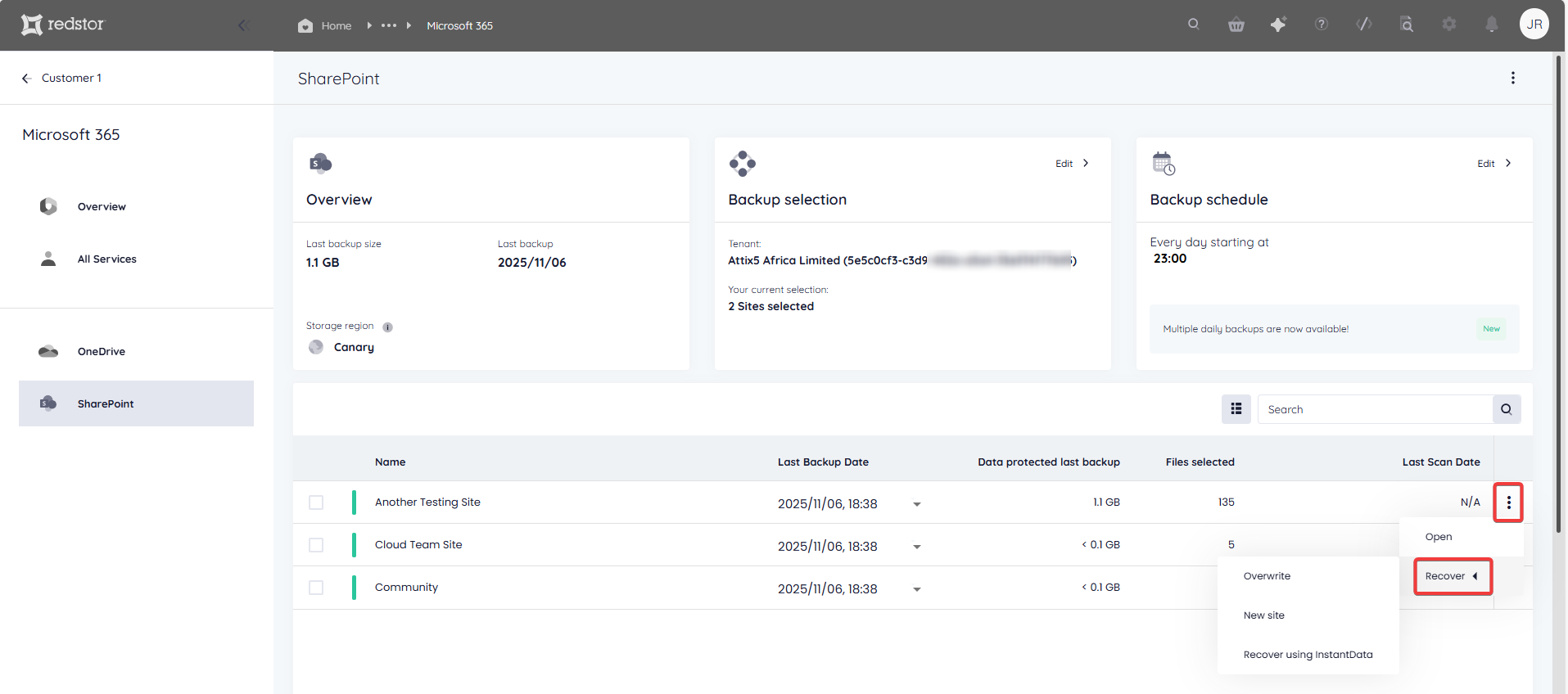Edit the Backup schedule
This screenshot has width=1568, height=694.
[1494, 164]
